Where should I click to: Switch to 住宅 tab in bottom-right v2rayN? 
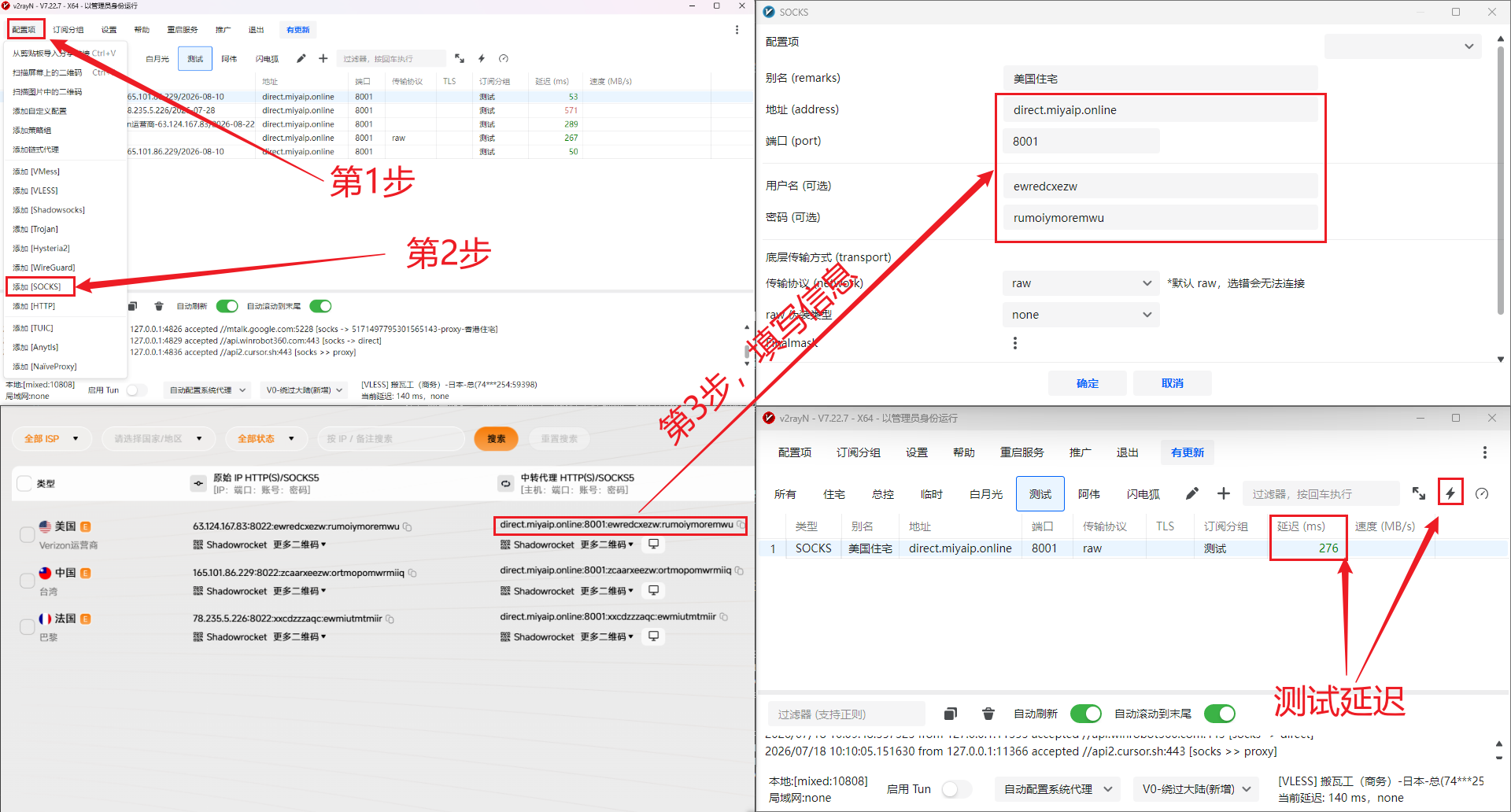click(x=834, y=494)
